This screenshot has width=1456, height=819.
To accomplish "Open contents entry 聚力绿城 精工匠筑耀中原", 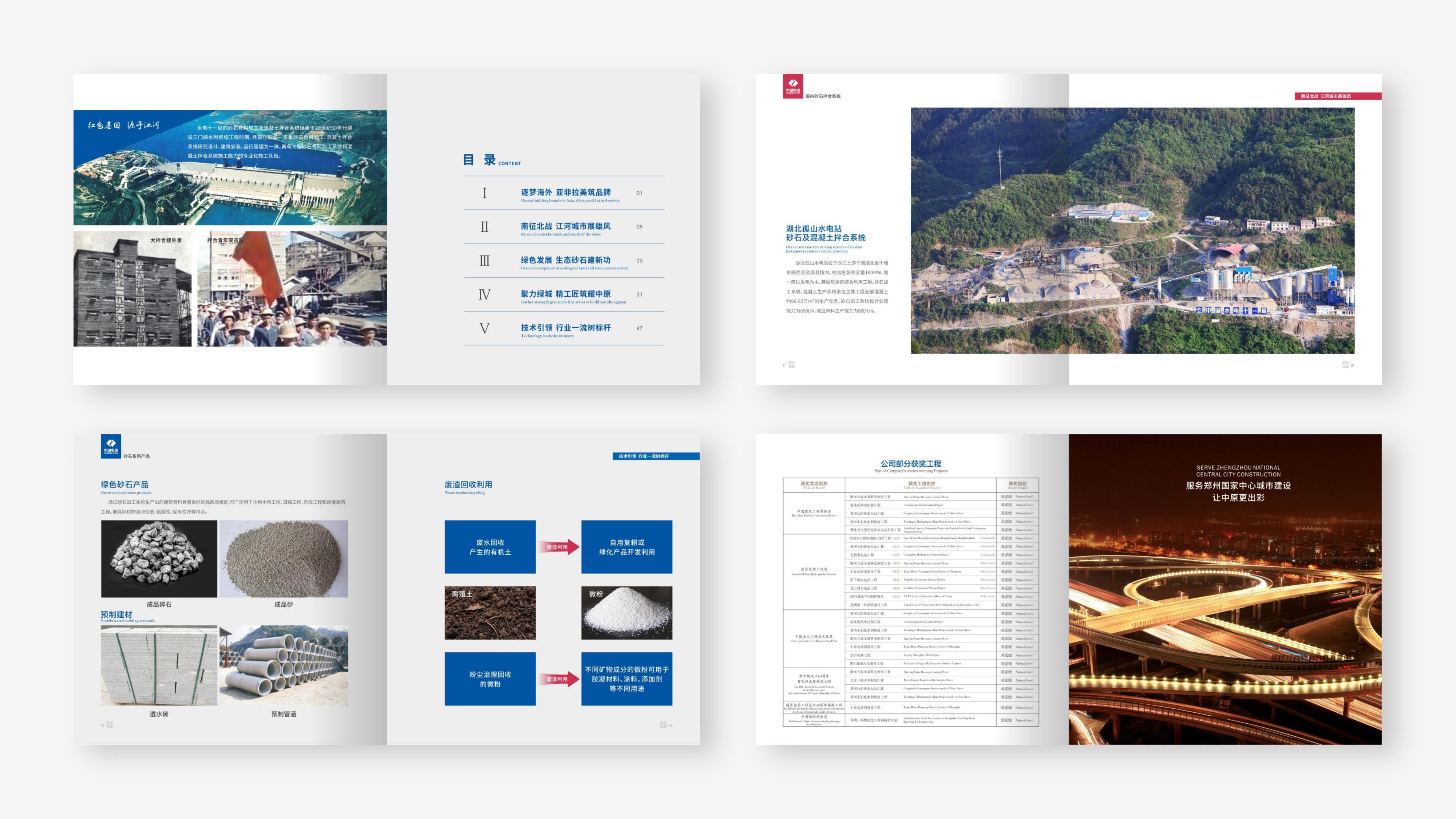I will click(566, 294).
